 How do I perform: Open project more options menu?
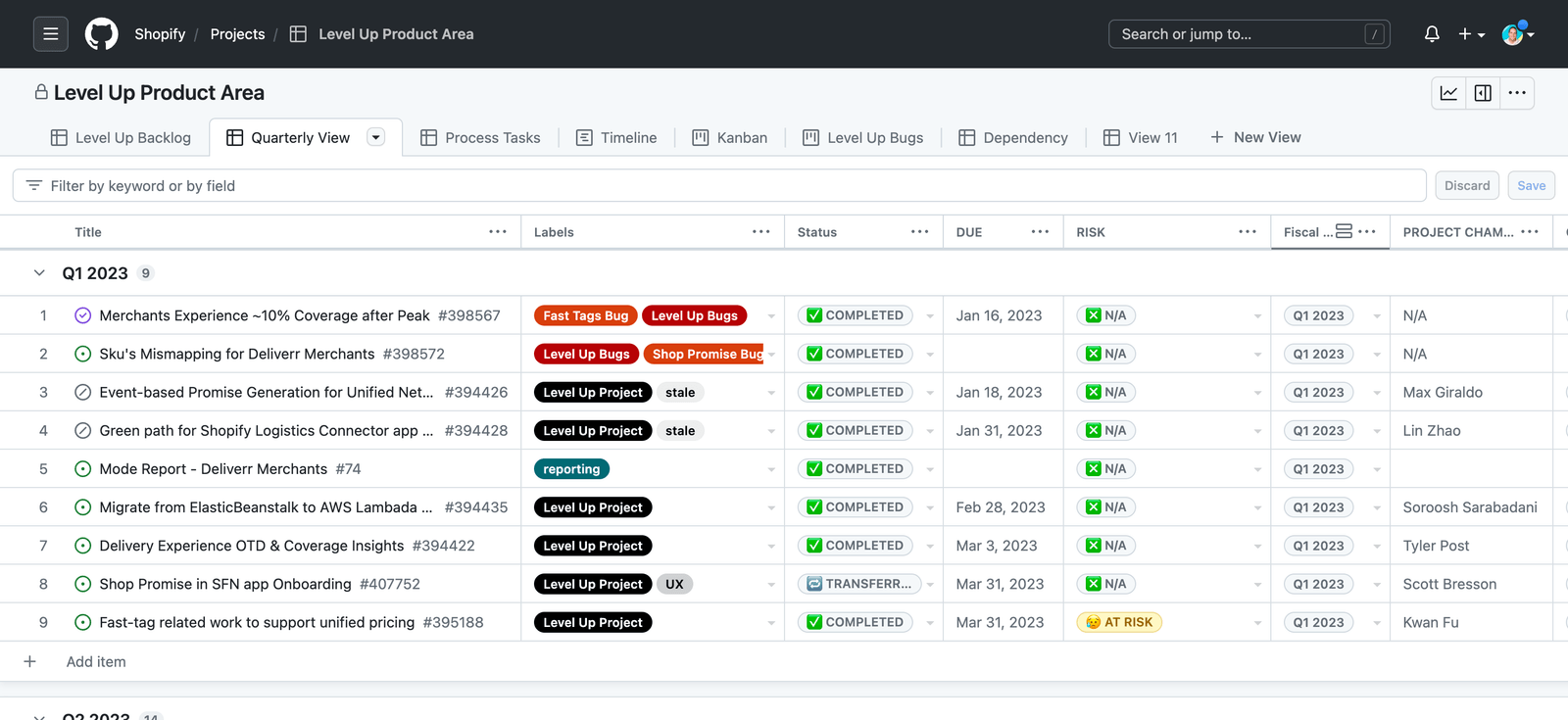tap(1517, 93)
